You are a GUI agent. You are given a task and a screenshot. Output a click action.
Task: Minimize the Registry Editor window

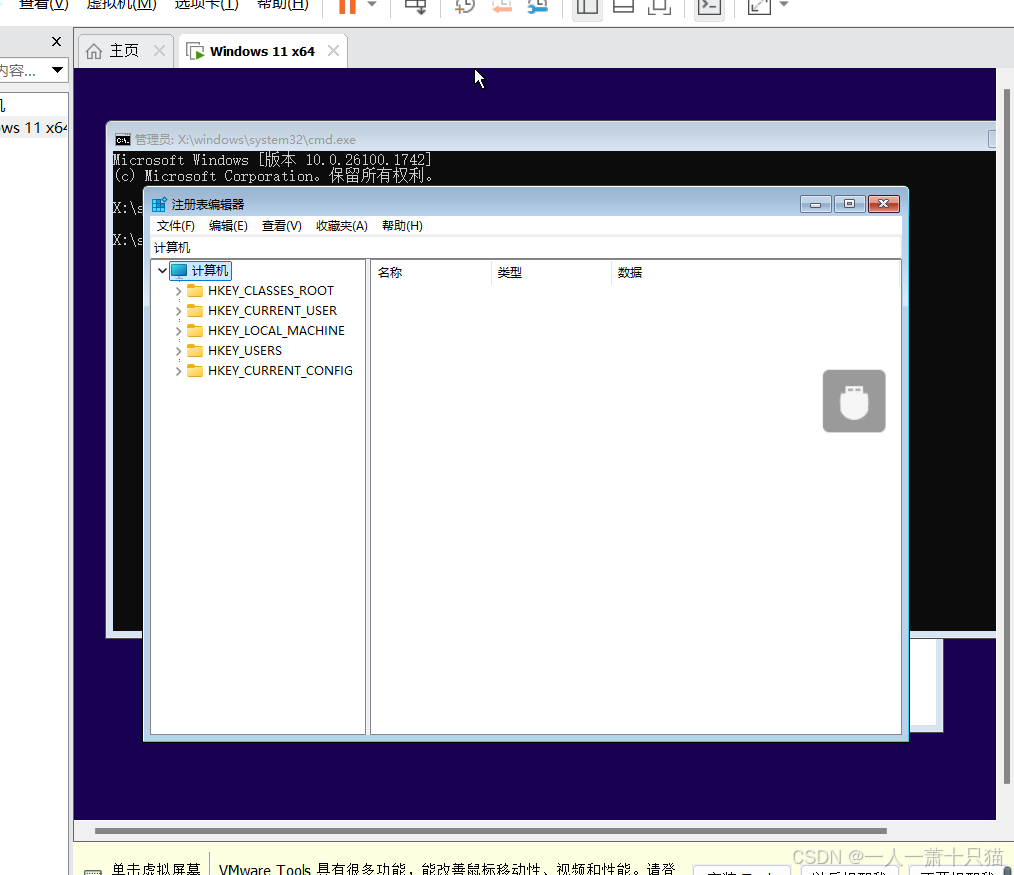click(815, 204)
